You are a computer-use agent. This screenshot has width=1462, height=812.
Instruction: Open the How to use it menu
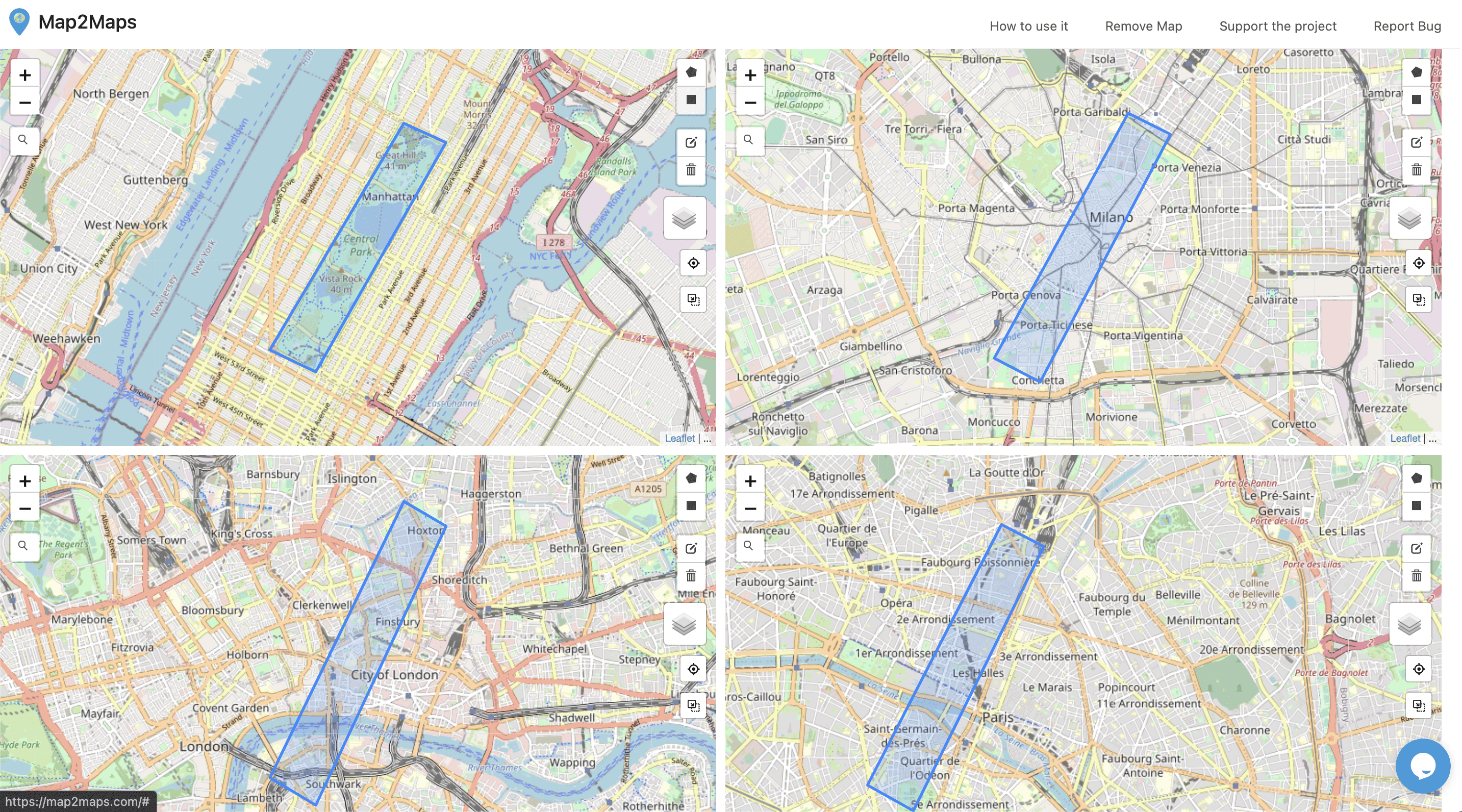[x=1028, y=26]
